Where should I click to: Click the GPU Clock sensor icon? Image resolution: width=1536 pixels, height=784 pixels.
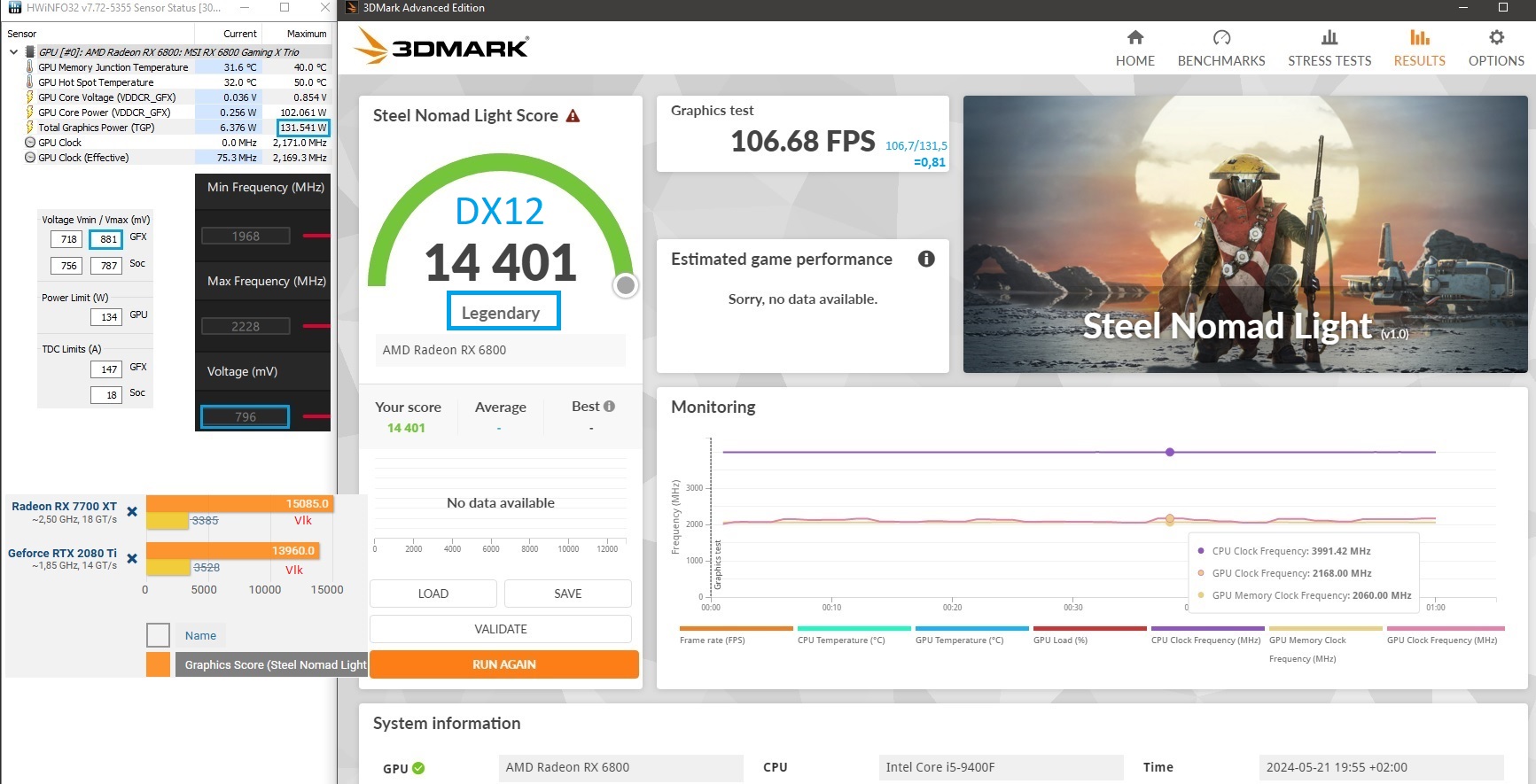point(30,143)
